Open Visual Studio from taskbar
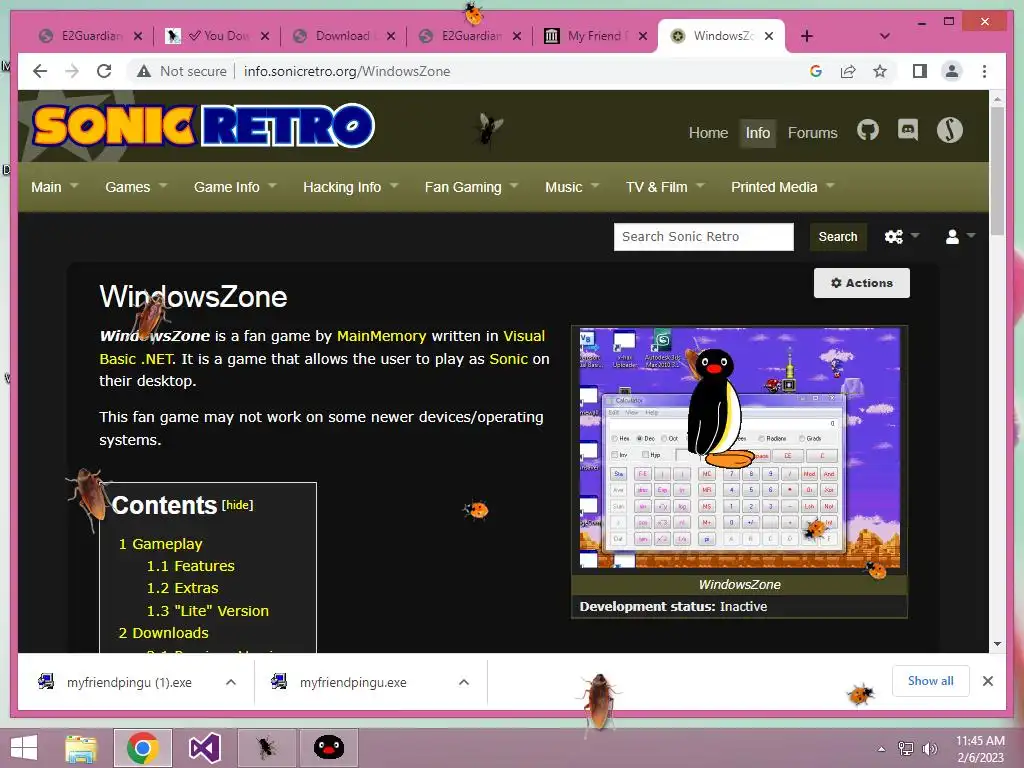1024x768 pixels. [204, 748]
